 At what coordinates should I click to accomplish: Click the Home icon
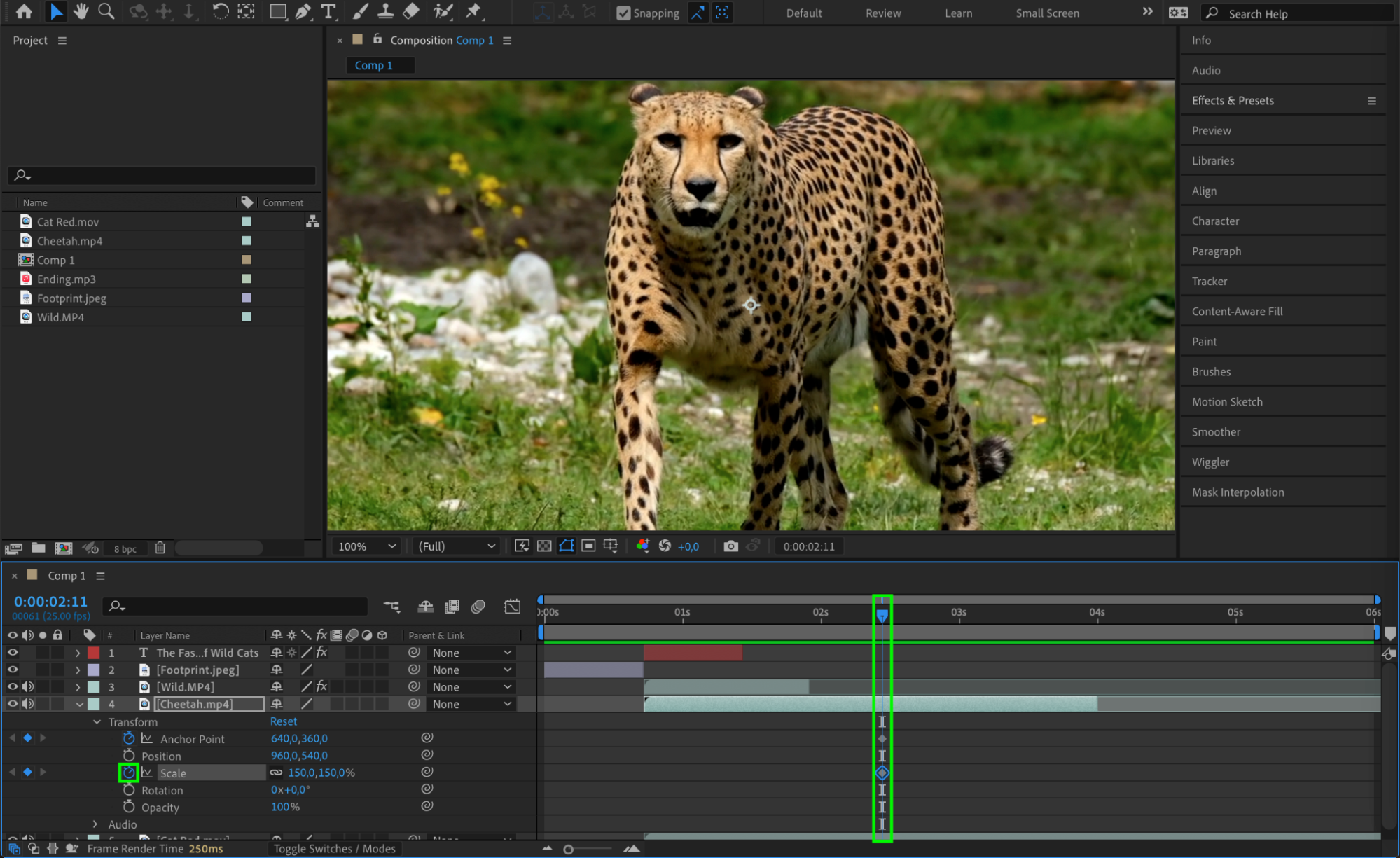tap(24, 11)
